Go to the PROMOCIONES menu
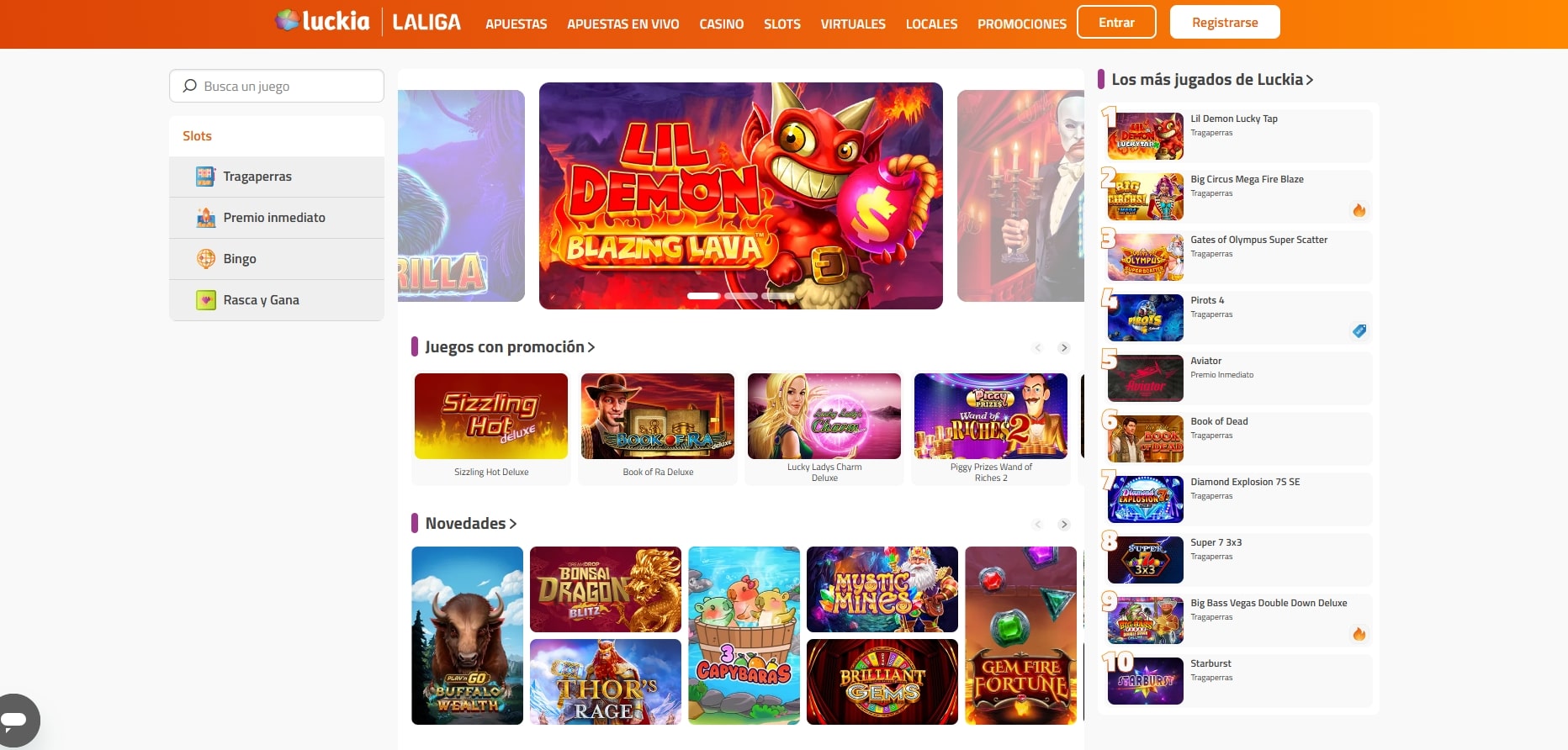This screenshot has width=1568, height=750. click(1022, 24)
